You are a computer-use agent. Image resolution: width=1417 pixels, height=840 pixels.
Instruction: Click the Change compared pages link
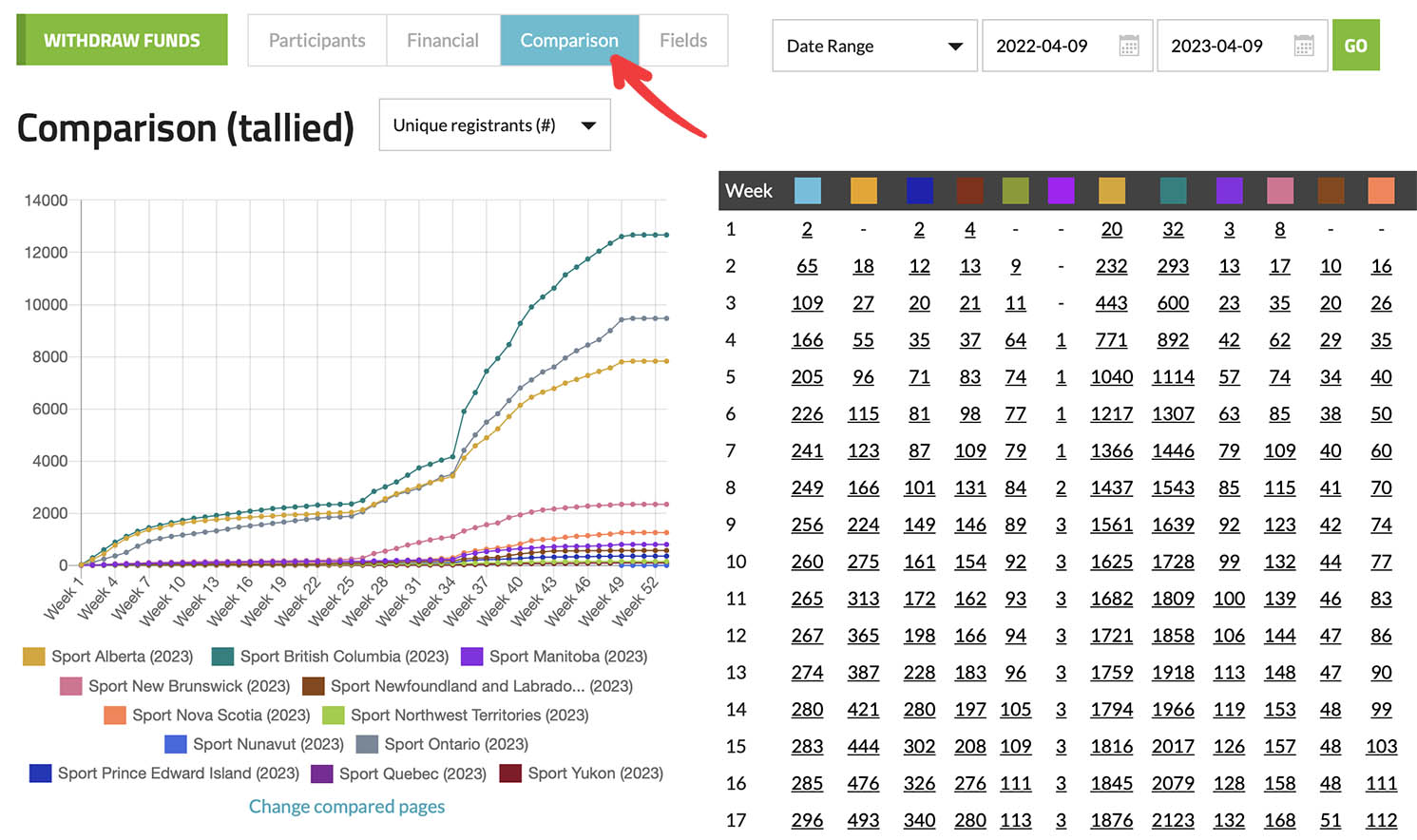click(x=347, y=807)
